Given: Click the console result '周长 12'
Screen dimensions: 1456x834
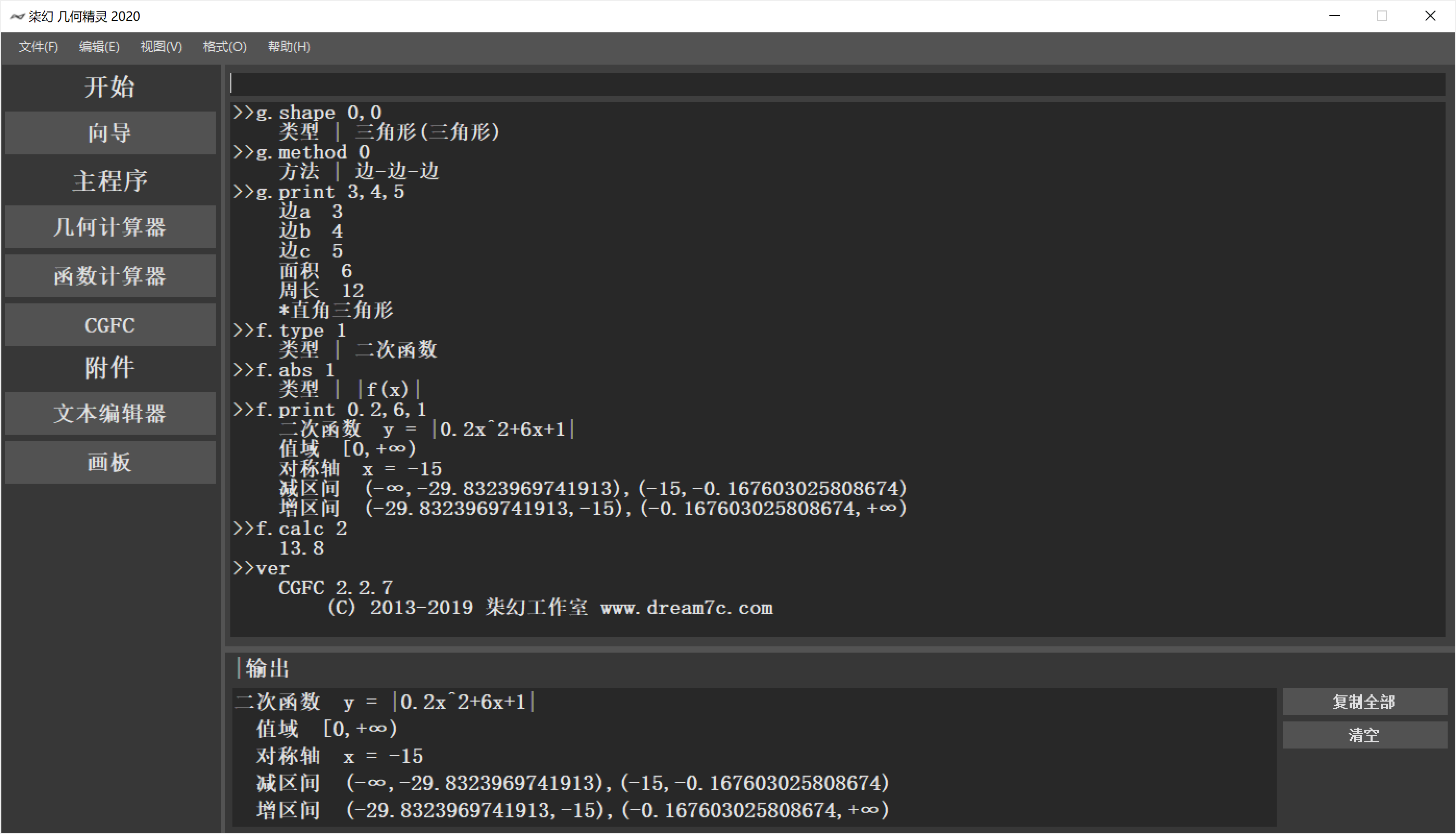Looking at the screenshot, I should pos(321,290).
